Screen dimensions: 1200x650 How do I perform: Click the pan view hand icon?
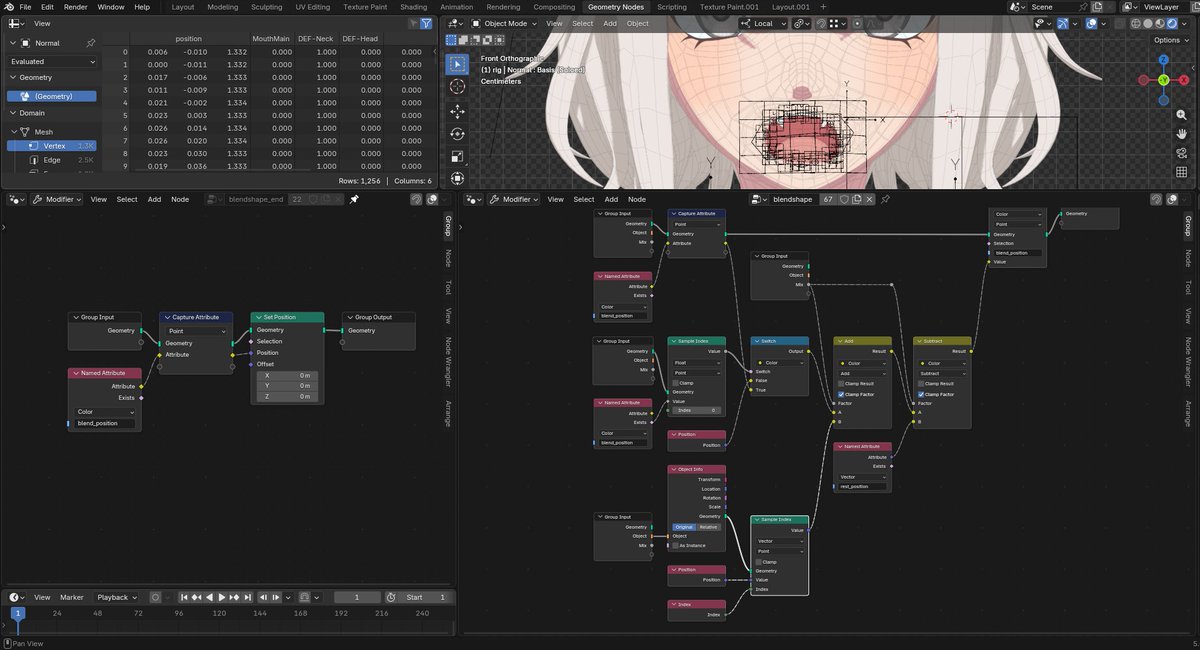(x=1181, y=134)
